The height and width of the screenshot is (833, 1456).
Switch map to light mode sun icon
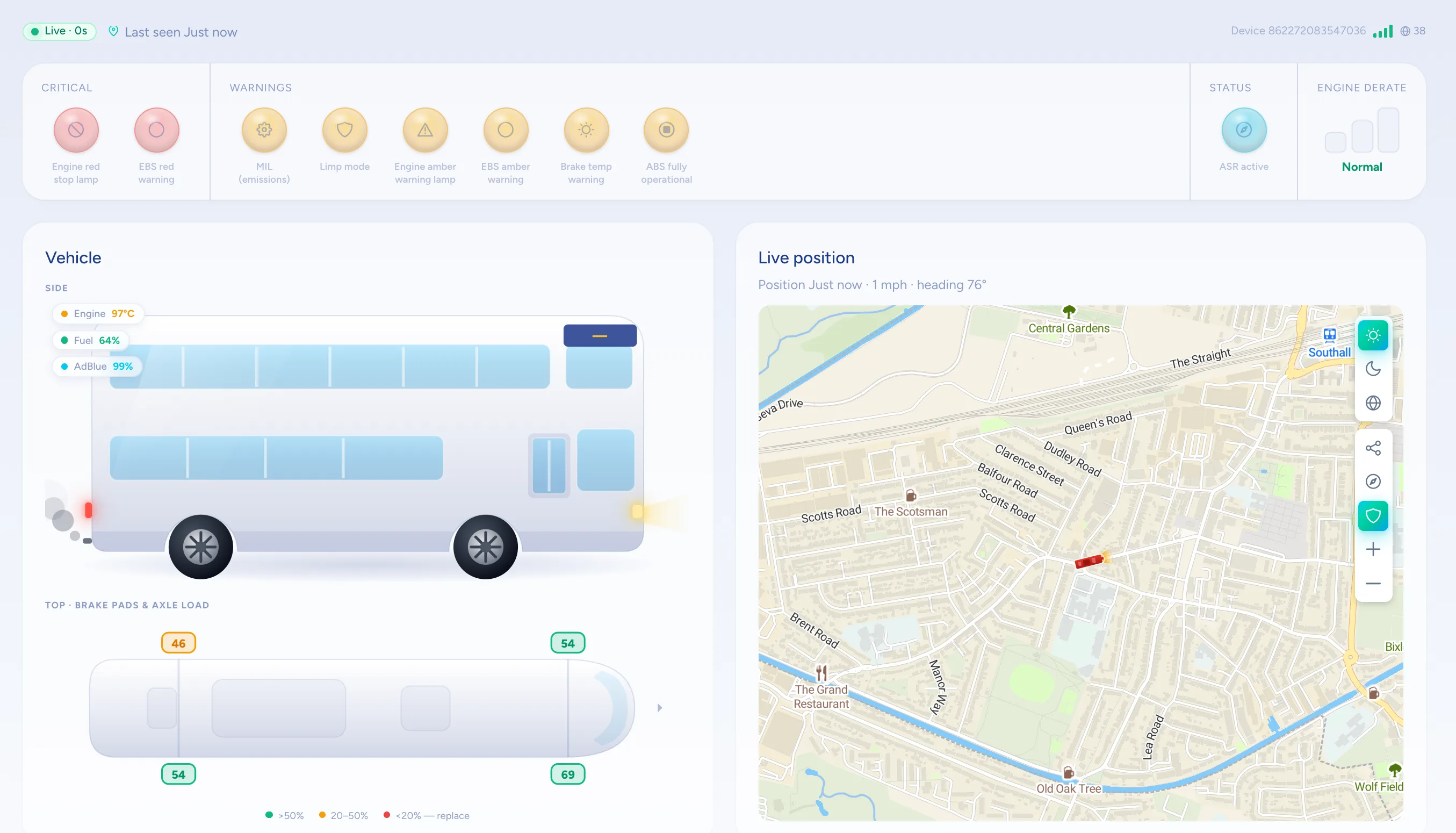pos(1373,335)
